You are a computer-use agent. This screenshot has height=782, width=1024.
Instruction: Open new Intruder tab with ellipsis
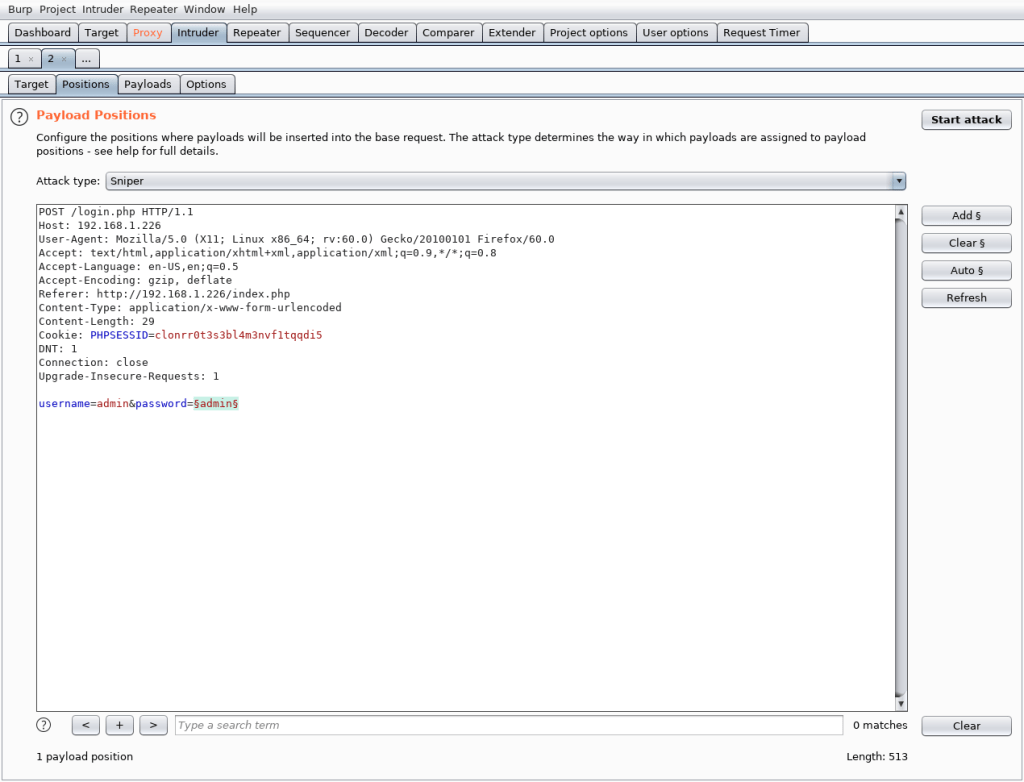[x=86, y=59]
